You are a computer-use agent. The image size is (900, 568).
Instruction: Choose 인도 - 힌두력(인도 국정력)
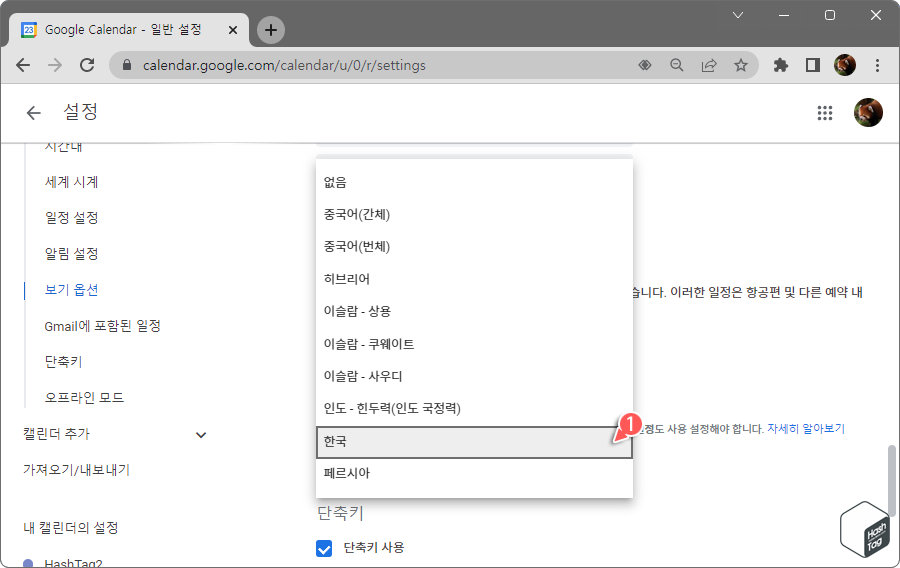tap(474, 409)
